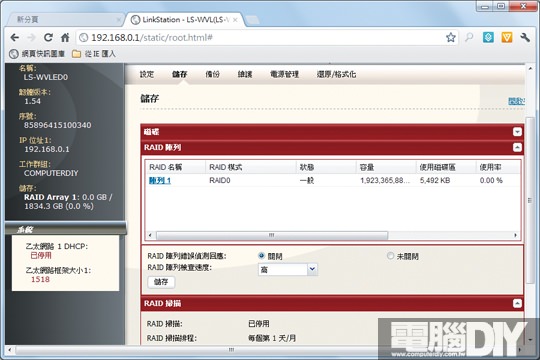Click the window bottom horizontal scrollbar thumb
Viewport: 540px width, 360px height.
[231, 350]
